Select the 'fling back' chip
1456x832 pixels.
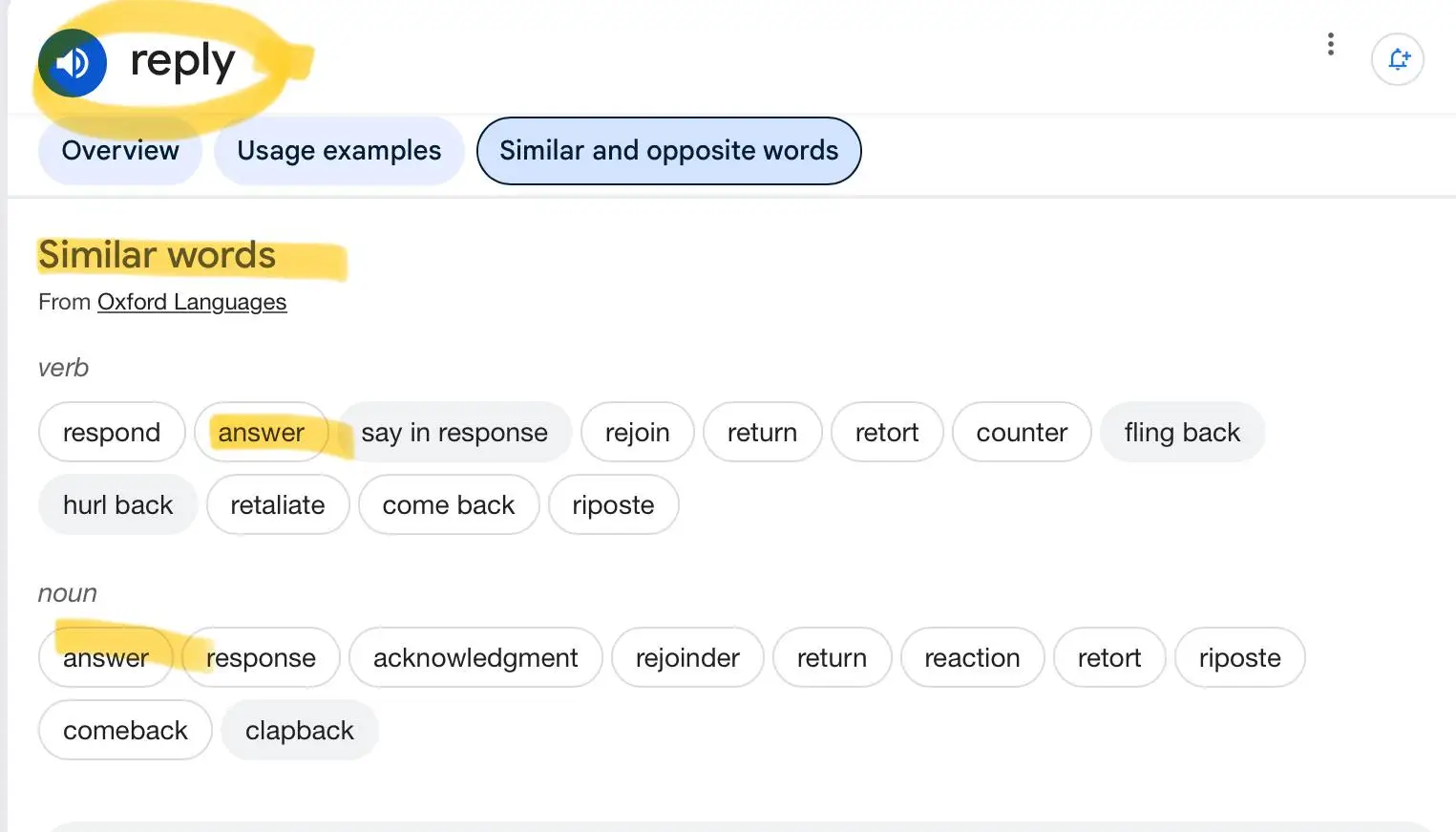click(1182, 433)
